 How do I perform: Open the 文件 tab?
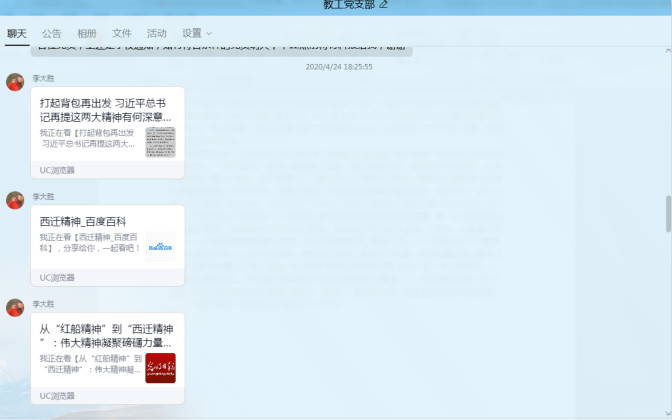tap(122, 33)
